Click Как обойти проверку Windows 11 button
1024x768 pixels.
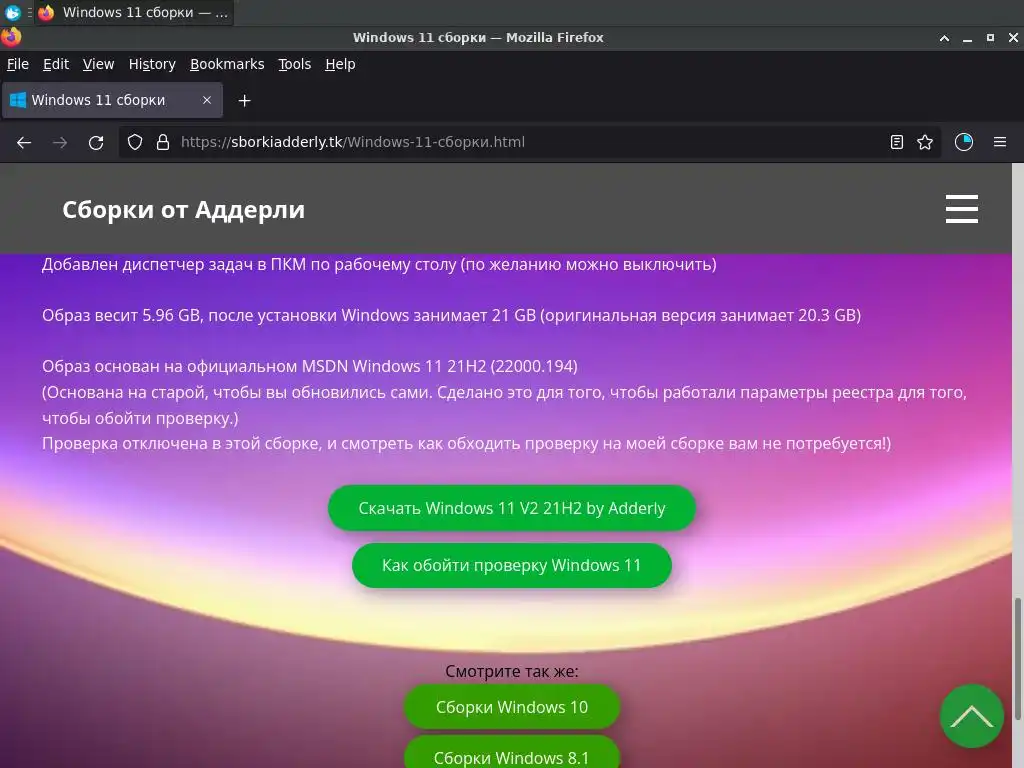pos(512,565)
